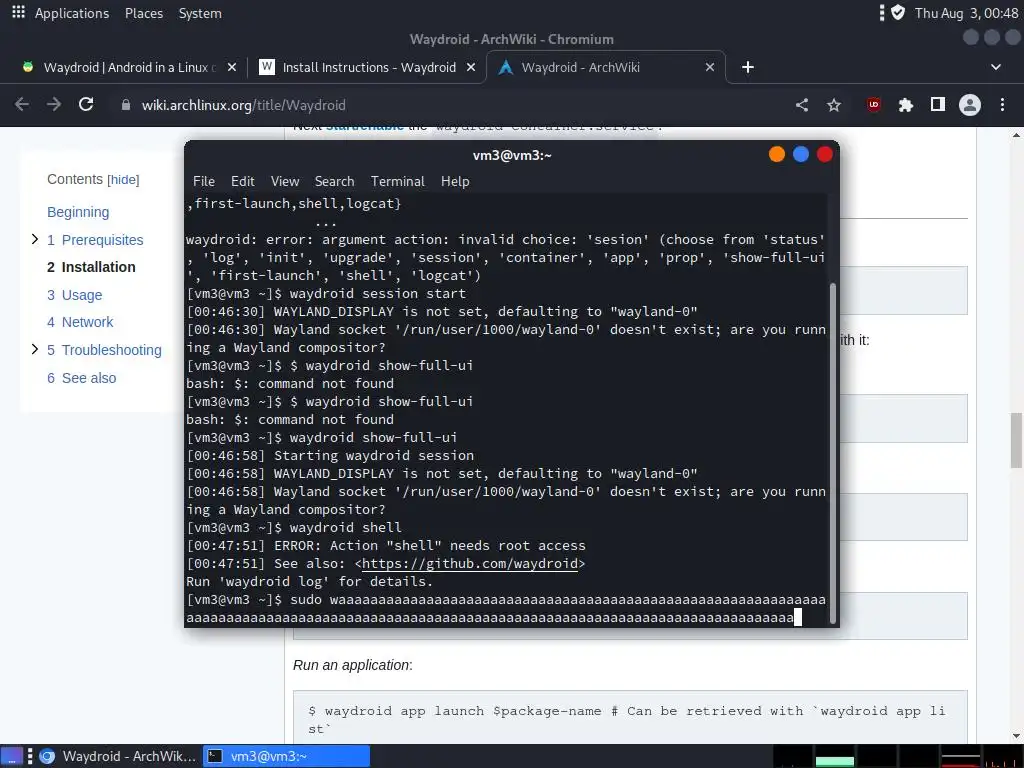The image size is (1024, 768).
Task: Click the wiki.archlinux.org address bar
Action: tap(451, 105)
